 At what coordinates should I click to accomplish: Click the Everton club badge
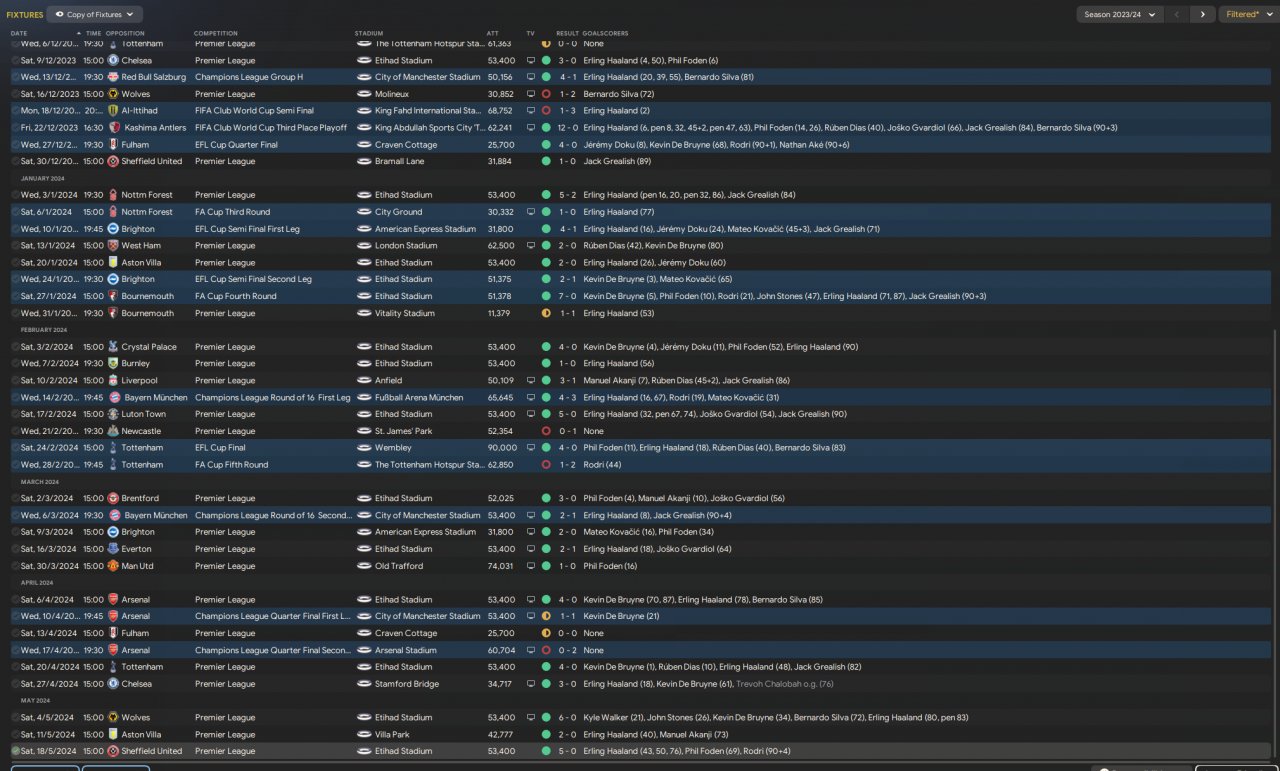tap(113, 549)
